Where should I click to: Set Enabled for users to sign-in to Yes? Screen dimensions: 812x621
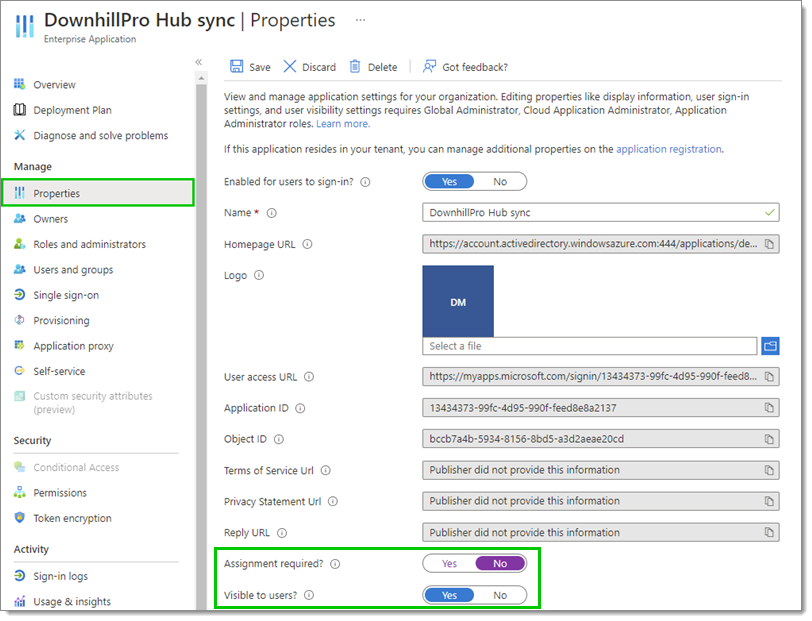[x=449, y=182]
